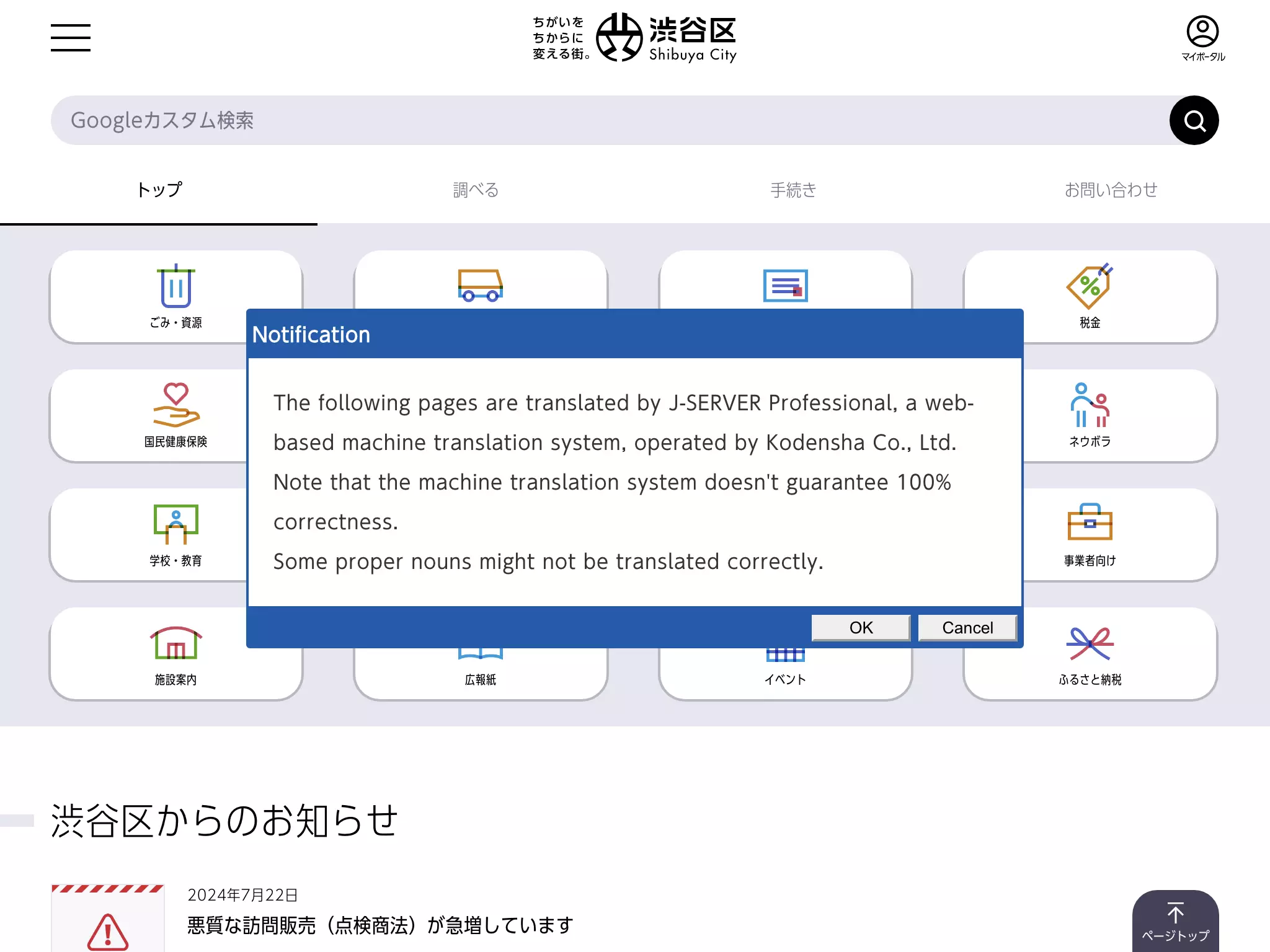
Task: Click the warning triangle news thumbnail
Action: pos(108,919)
